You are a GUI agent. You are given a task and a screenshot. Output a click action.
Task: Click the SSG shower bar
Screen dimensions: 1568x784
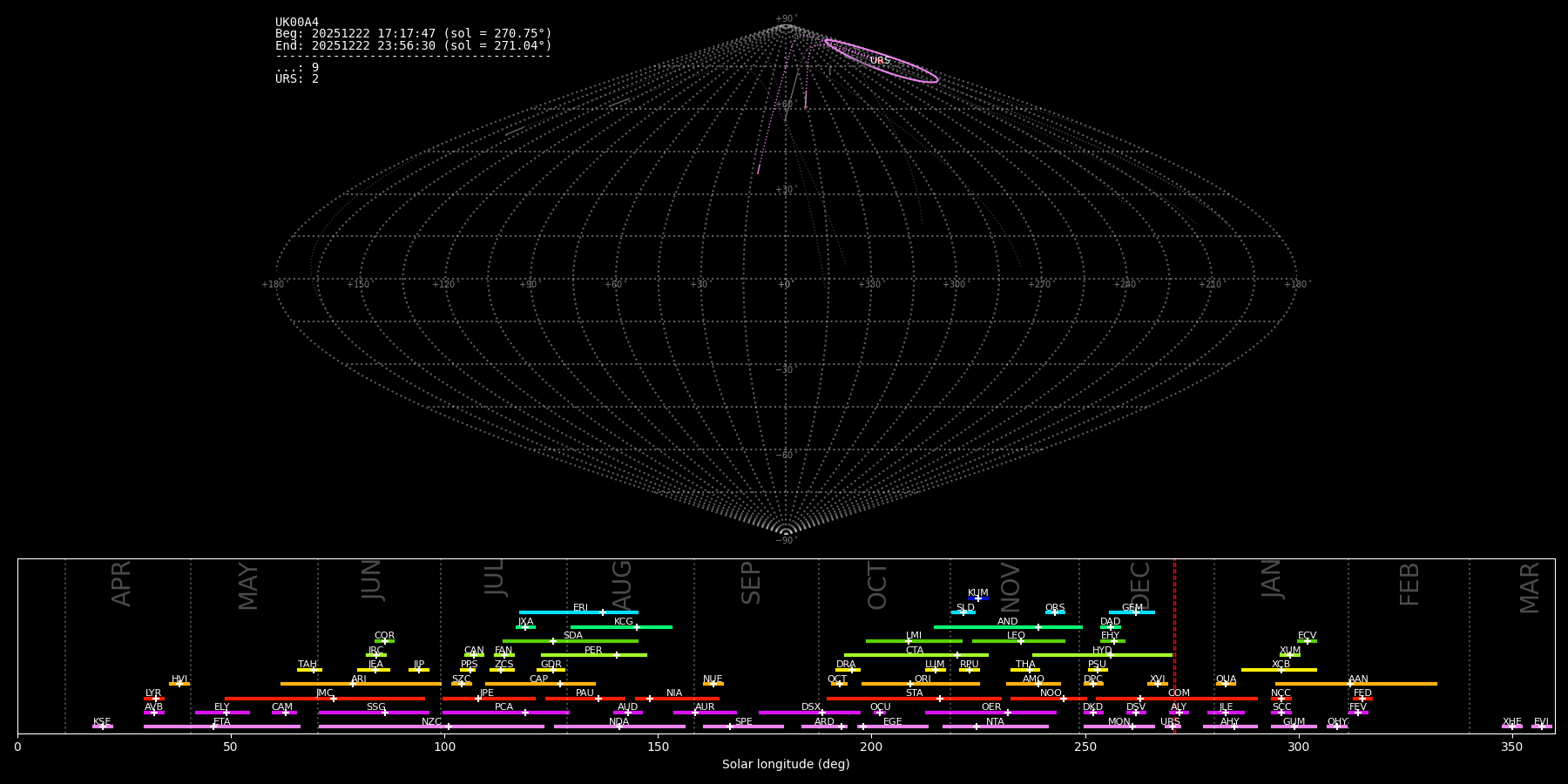(x=374, y=713)
